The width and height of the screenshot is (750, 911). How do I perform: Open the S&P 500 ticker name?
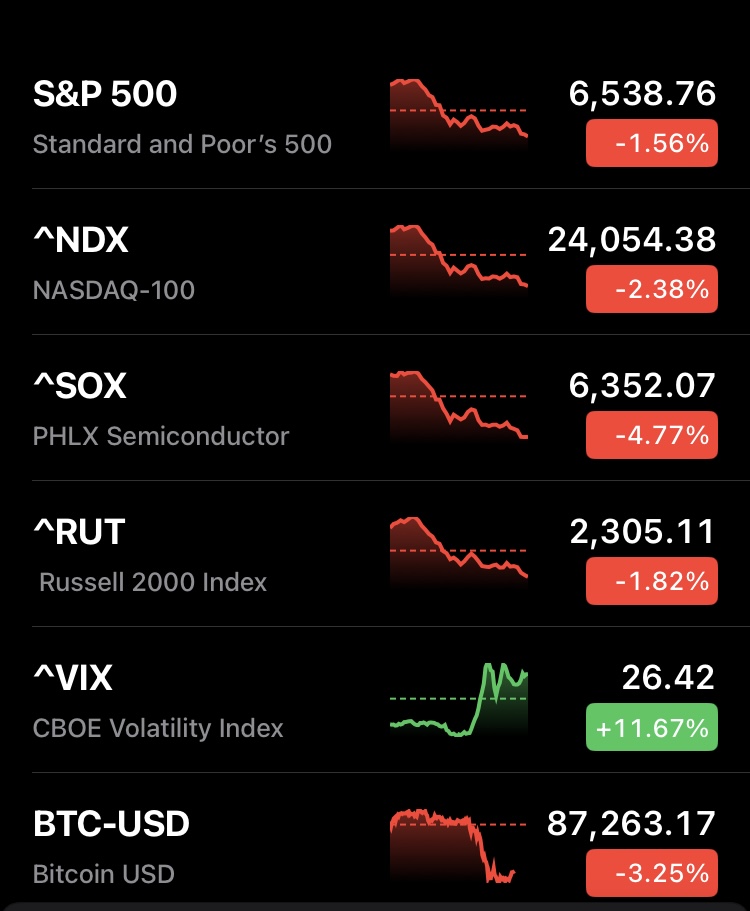point(105,94)
